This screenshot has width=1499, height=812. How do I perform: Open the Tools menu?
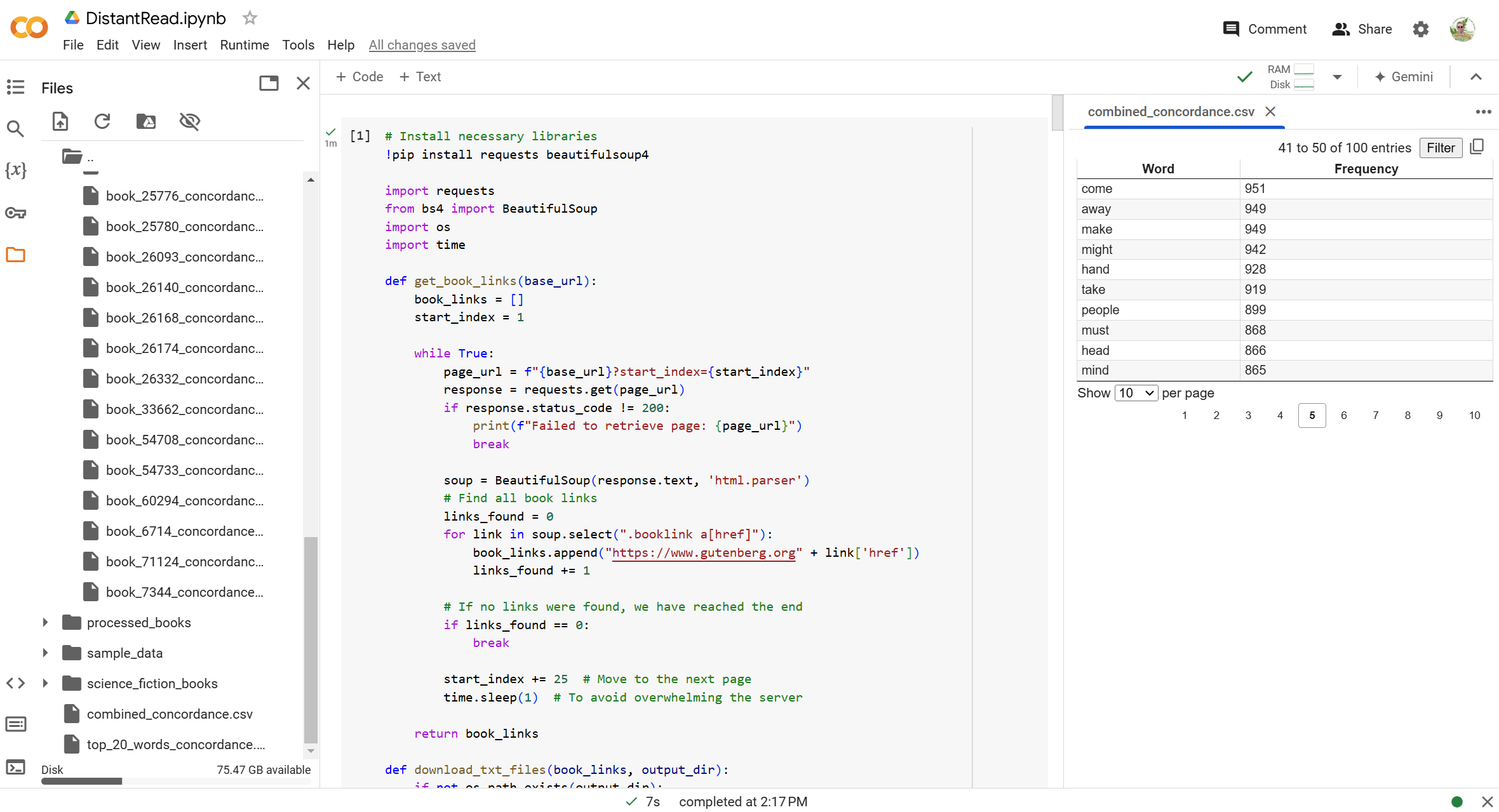tap(298, 45)
